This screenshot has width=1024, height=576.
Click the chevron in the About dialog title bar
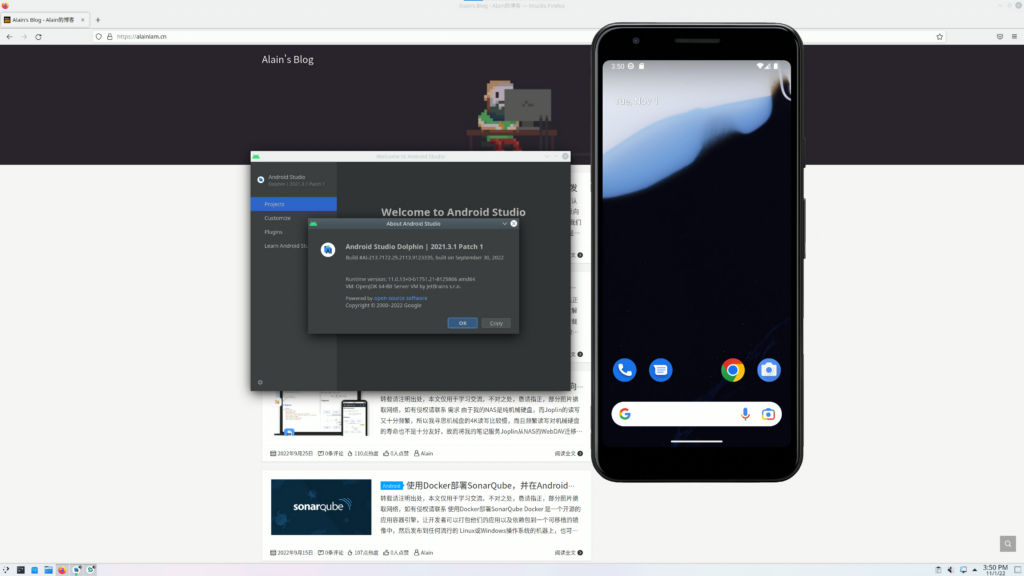click(504, 223)
